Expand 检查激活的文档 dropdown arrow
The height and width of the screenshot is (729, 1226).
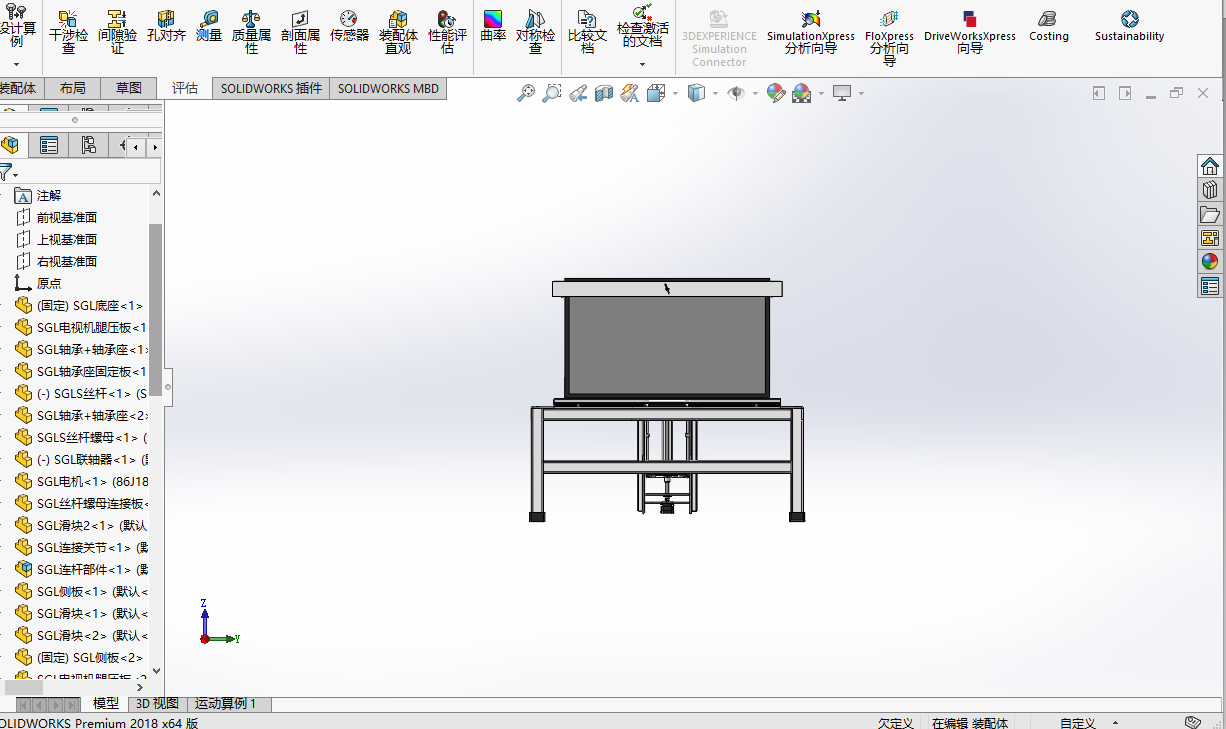[x=642, y=65]
